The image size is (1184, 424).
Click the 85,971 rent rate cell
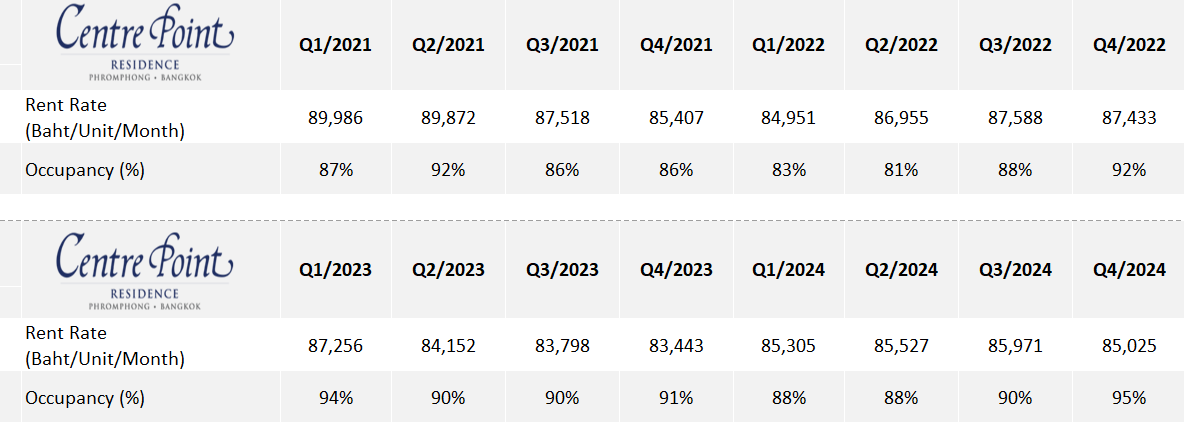pos(1015,346)
